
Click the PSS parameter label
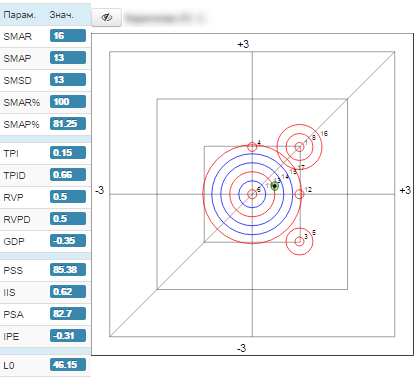13,270
